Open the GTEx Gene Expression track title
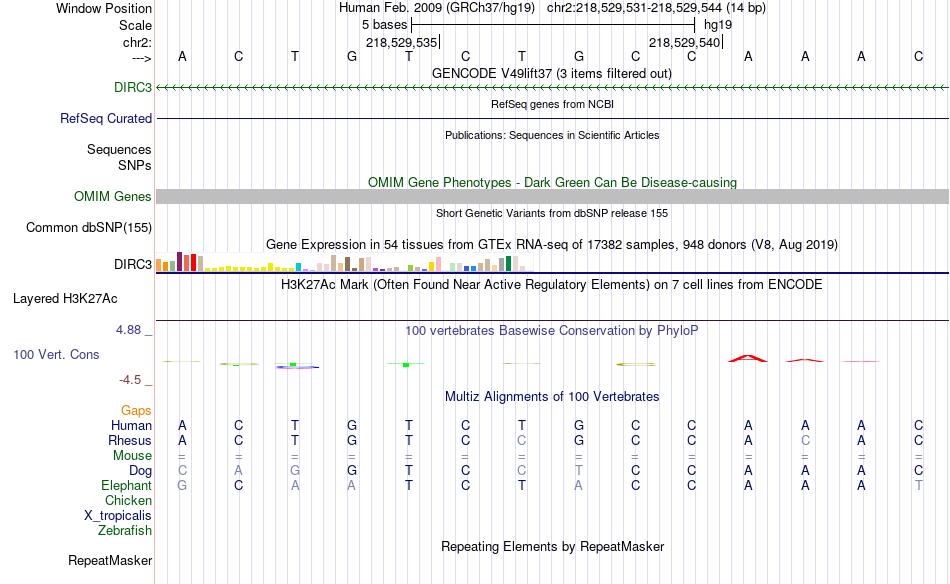This screenshot has height=584, width=950. coord(552,245)
